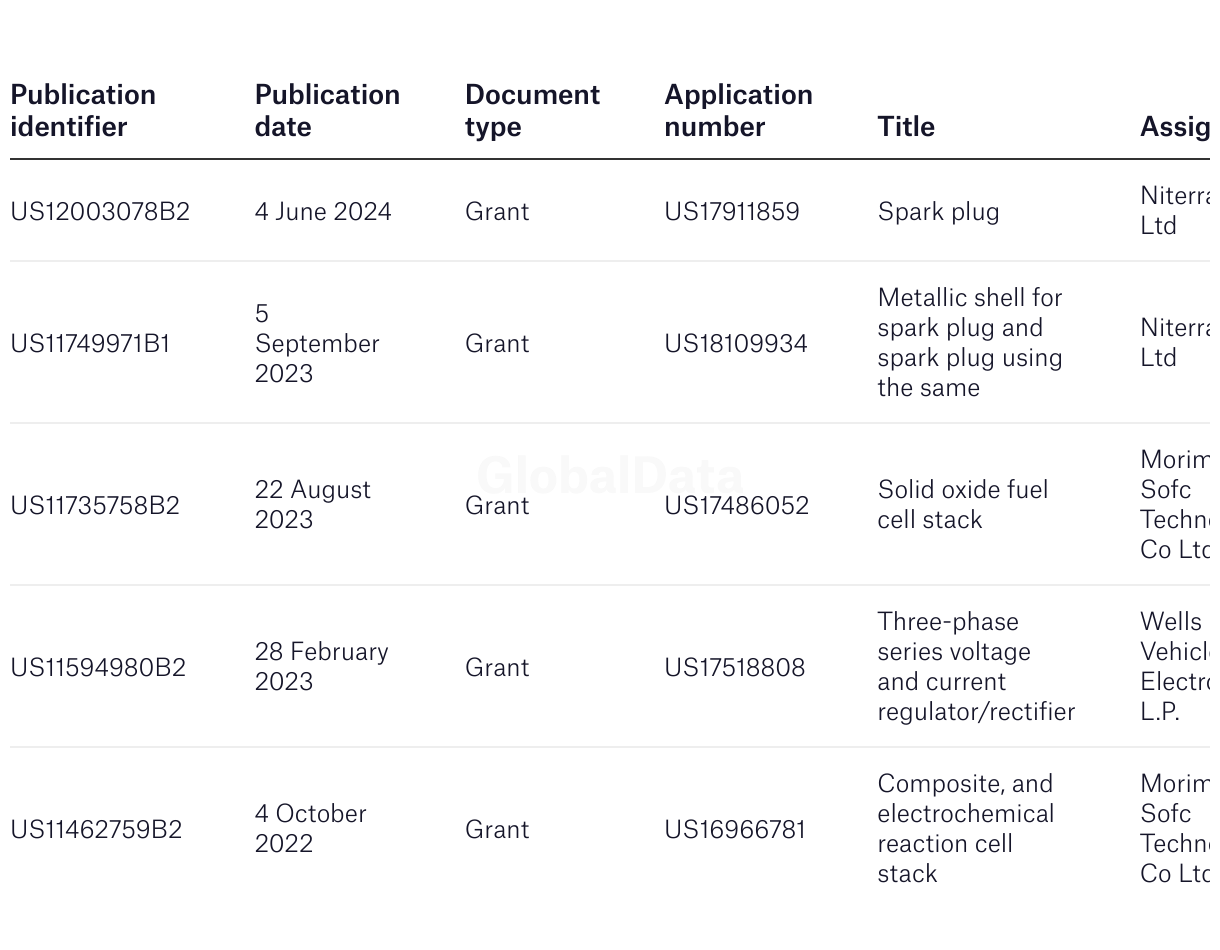The image size is (1220, 950).
Task: Open patent US11594980B2
Action: [x=98, y=668]
